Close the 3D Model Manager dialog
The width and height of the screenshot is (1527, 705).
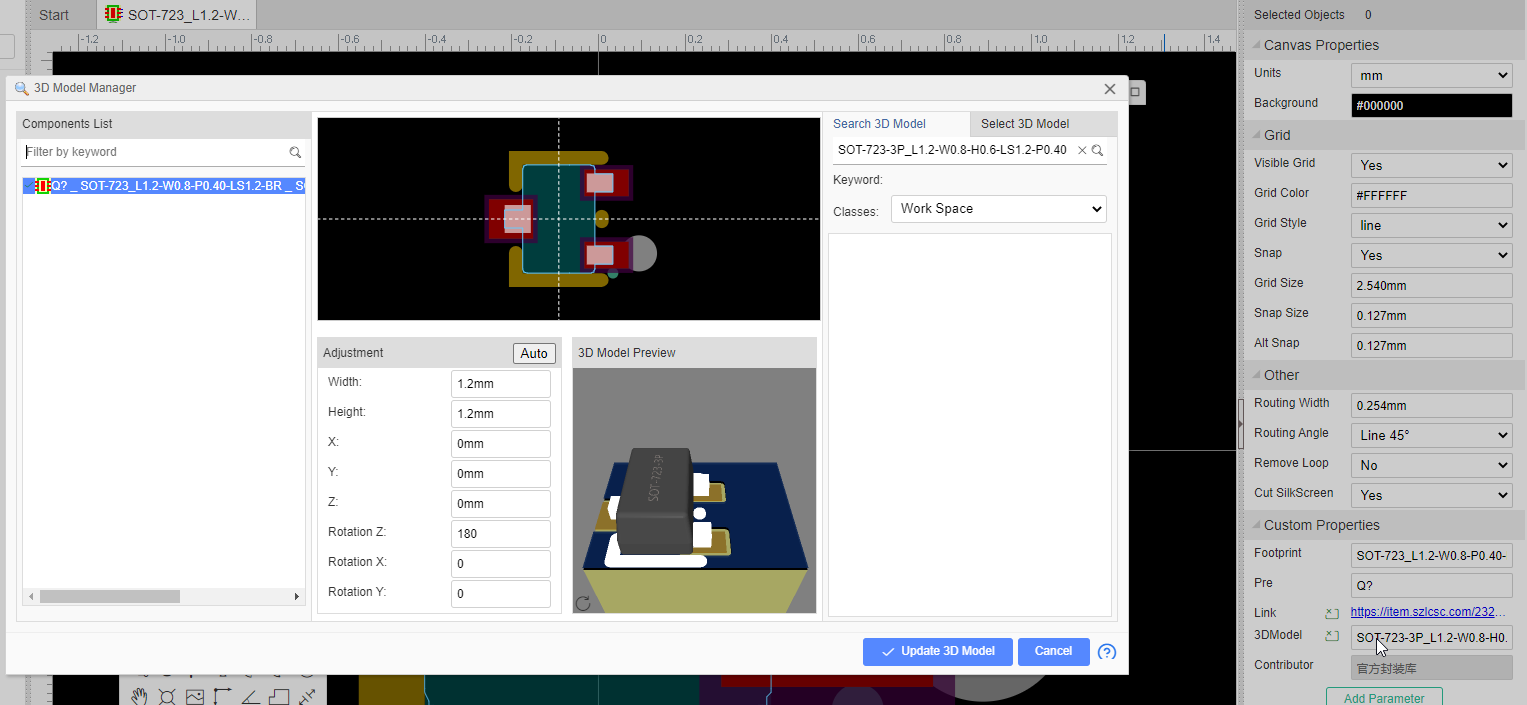click(x=1109, y=89)
